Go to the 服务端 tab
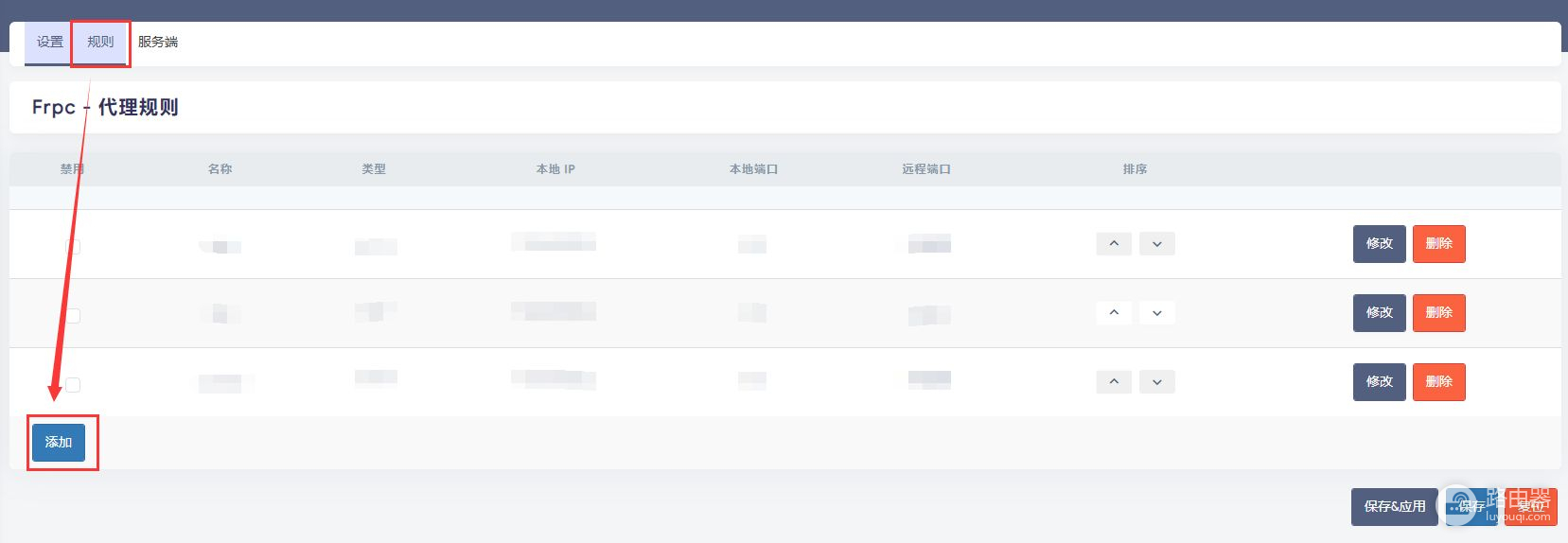Screen dimensions: 1568x543 (158, 43)
